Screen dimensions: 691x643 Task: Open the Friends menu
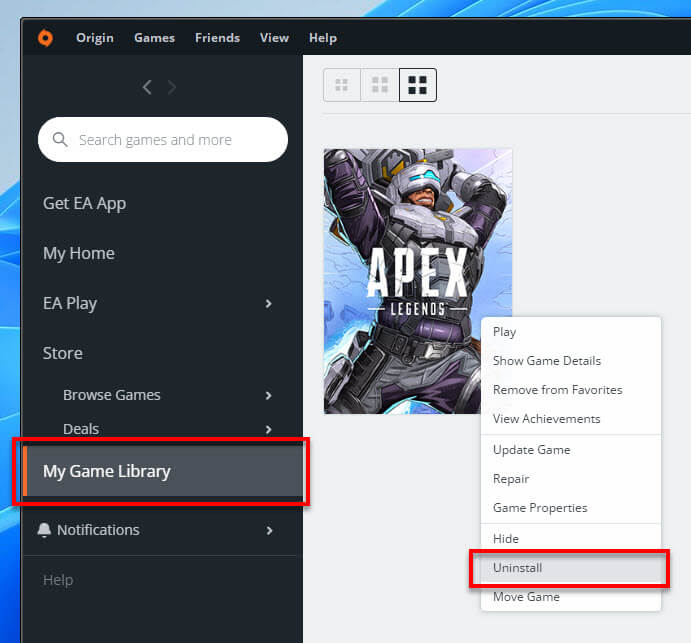point(217,38)
